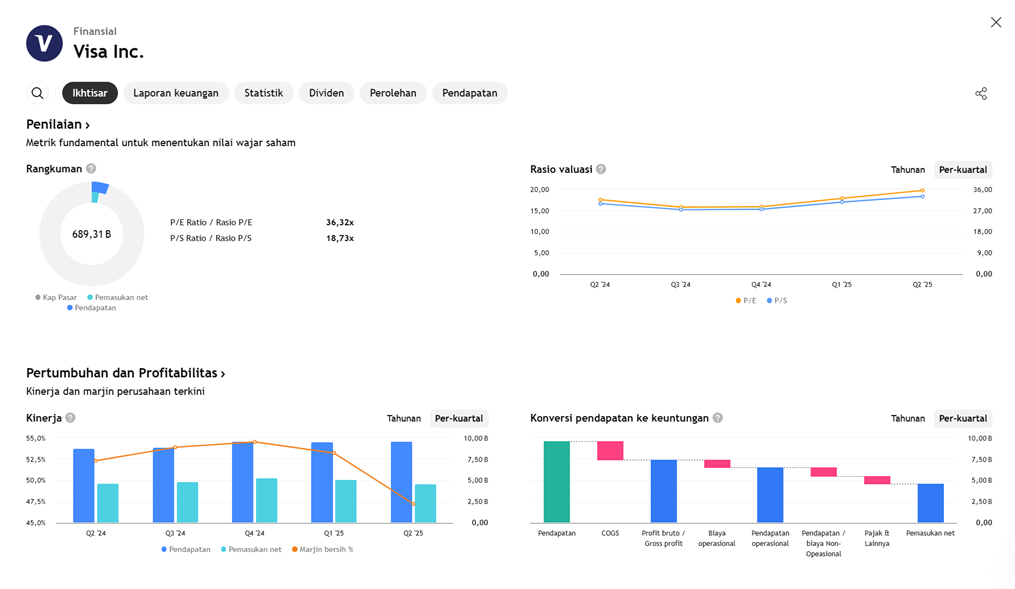Toggle Pemasukan net legend in Kinerja chart
1015x589 pixels.
(251, 550)
